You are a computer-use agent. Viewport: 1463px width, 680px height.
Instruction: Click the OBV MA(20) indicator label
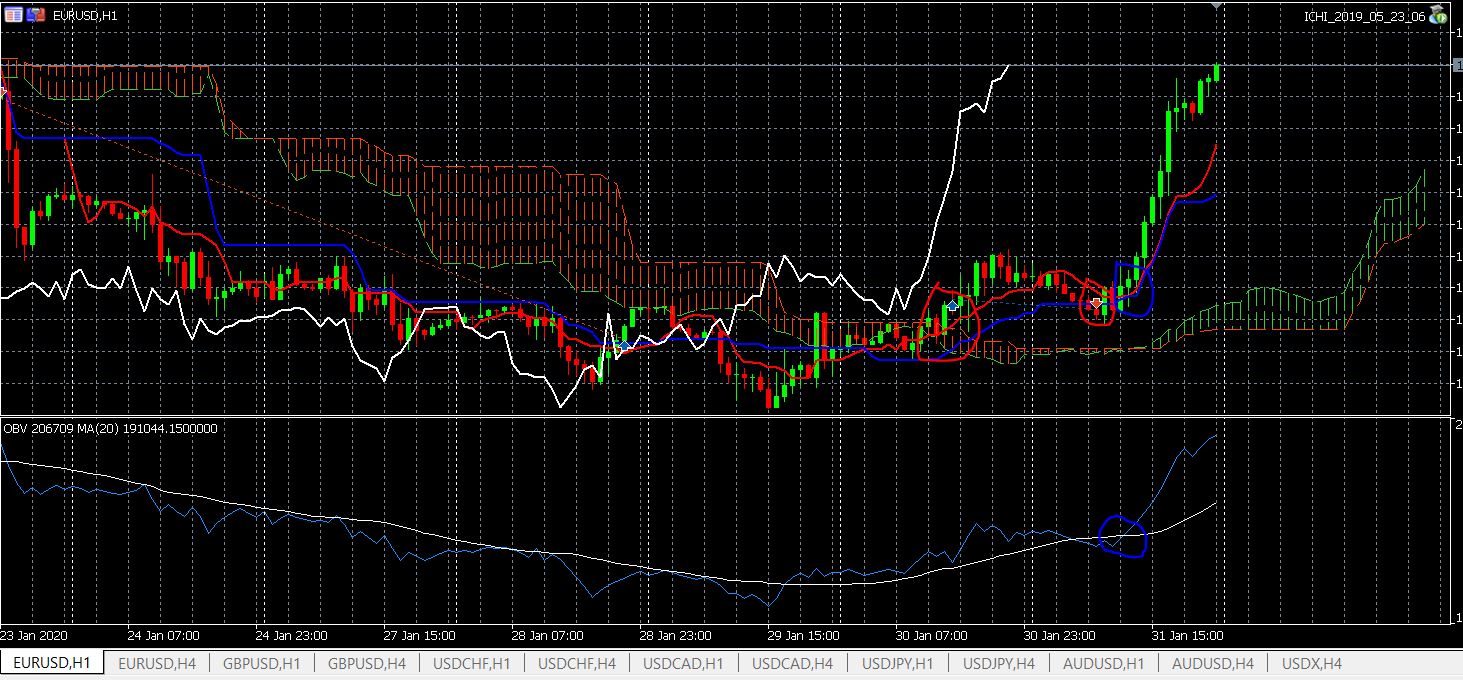tap(111, 428)
